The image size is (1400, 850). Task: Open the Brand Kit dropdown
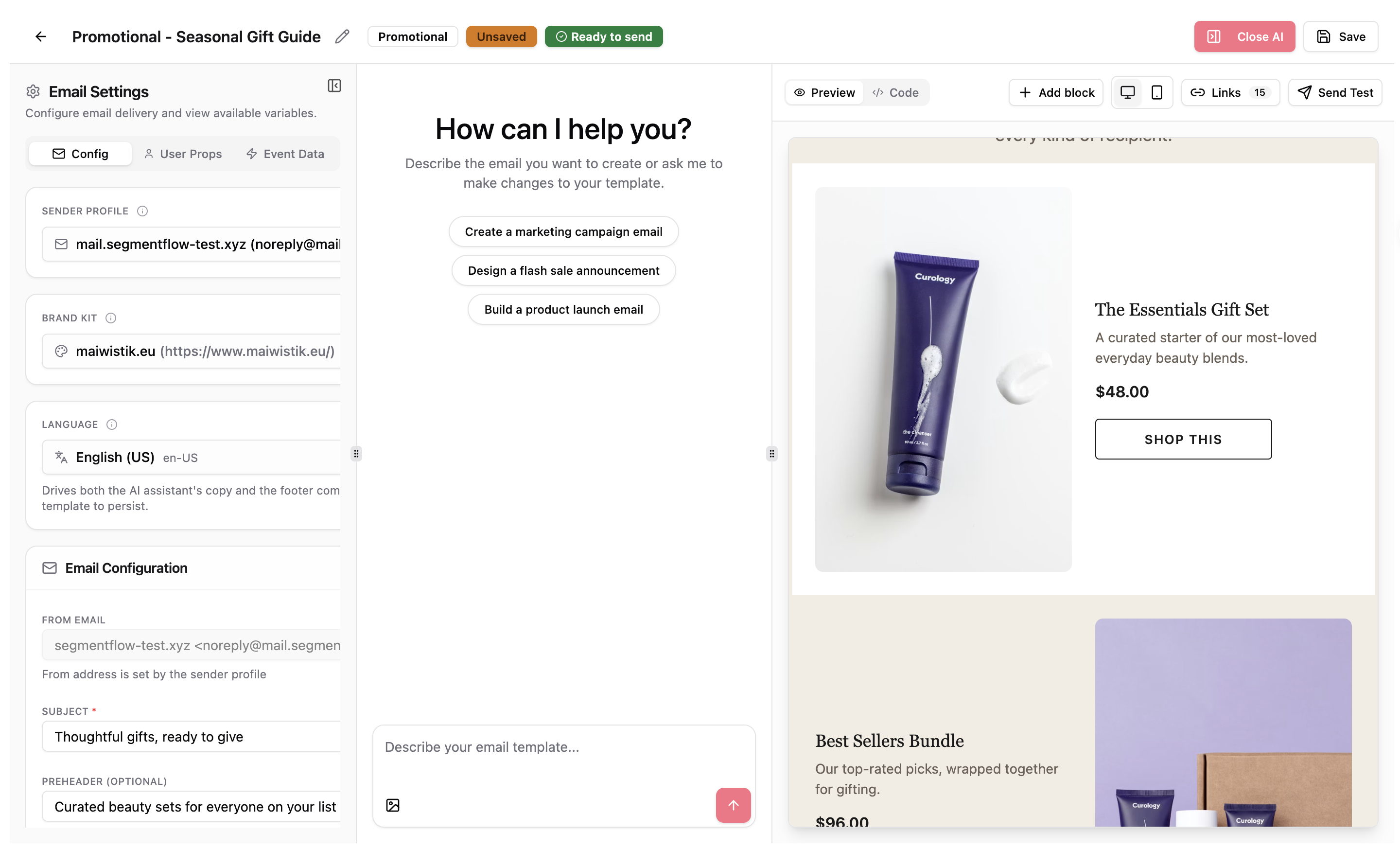coord(192,351)
